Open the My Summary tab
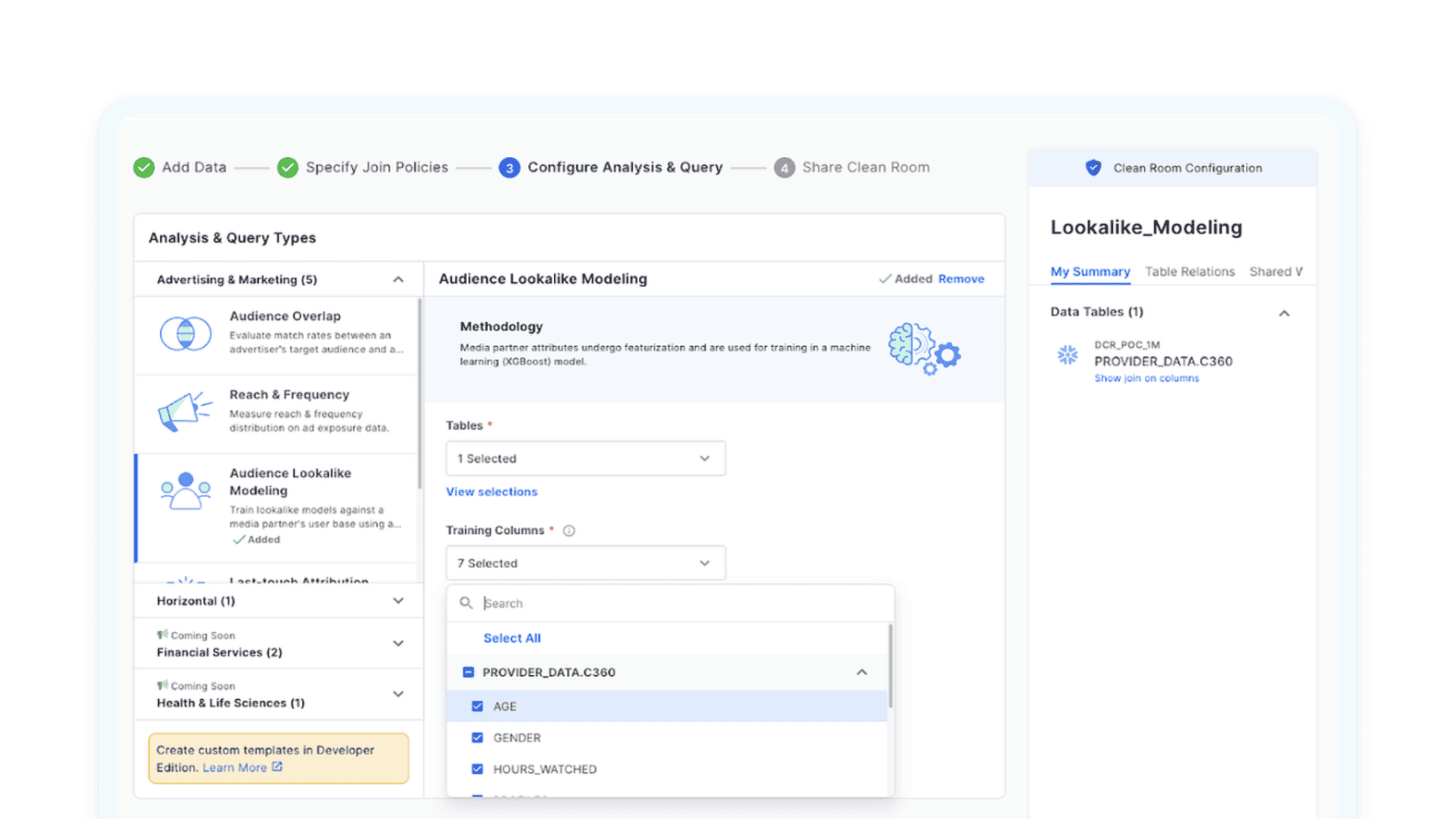The image size is (1456, 819). [1090, 271]
